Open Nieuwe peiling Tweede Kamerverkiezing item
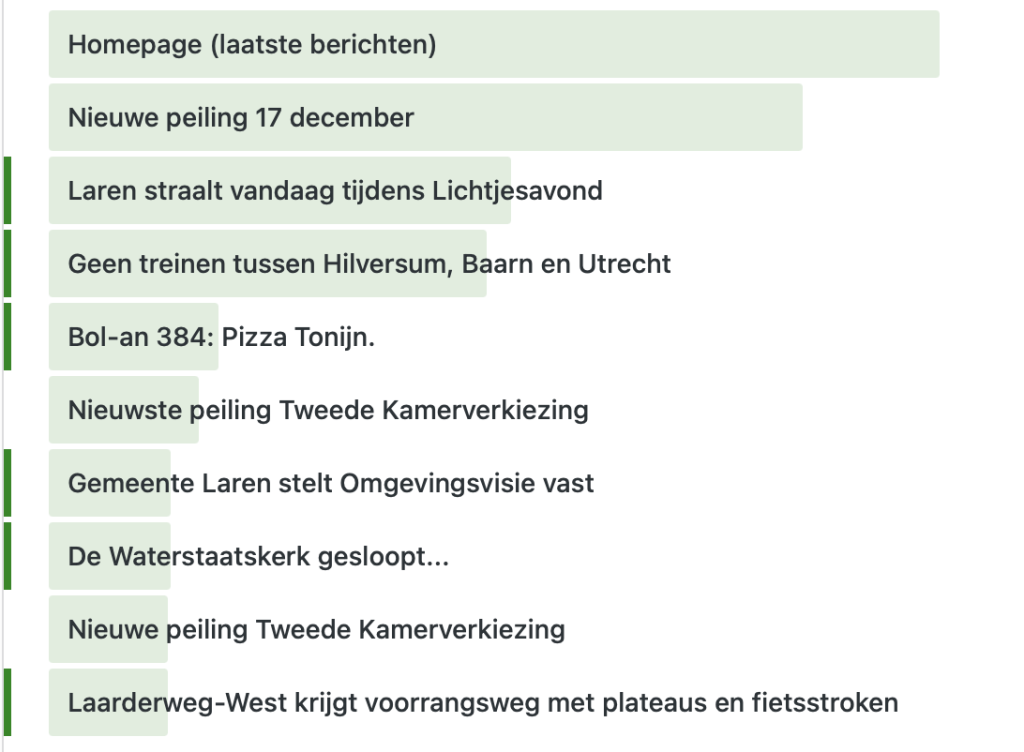The width and height of the screenshot is (1024, 752). click(316, 630)
